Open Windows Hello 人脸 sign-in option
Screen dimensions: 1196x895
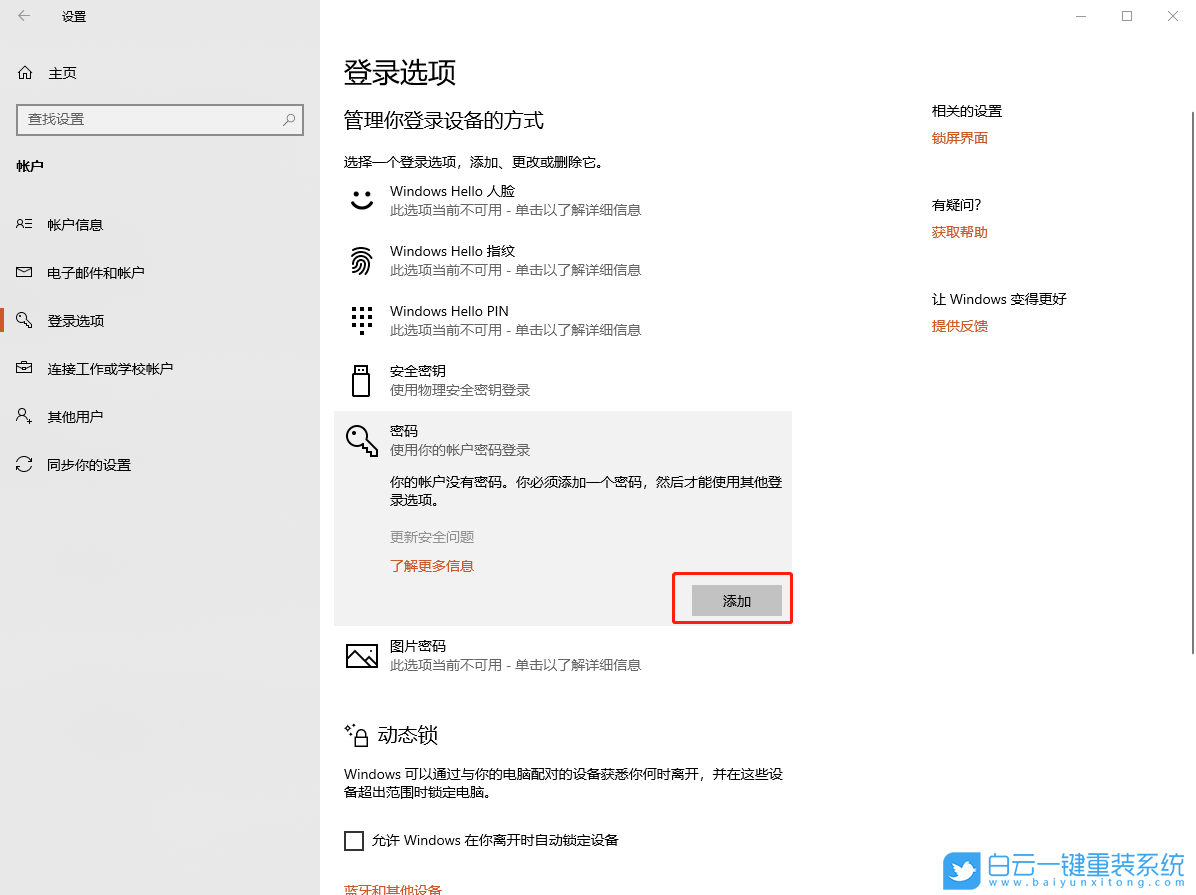(452, 191)
